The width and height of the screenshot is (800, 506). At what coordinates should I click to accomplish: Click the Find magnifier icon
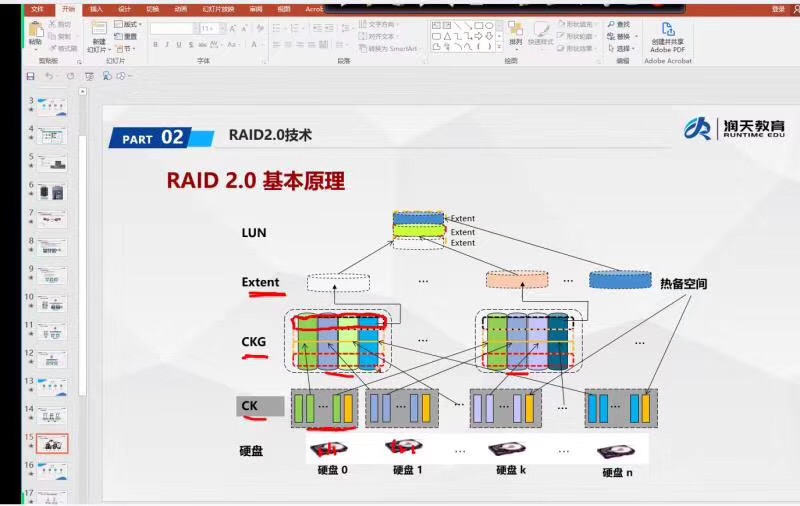pos(611,24)
